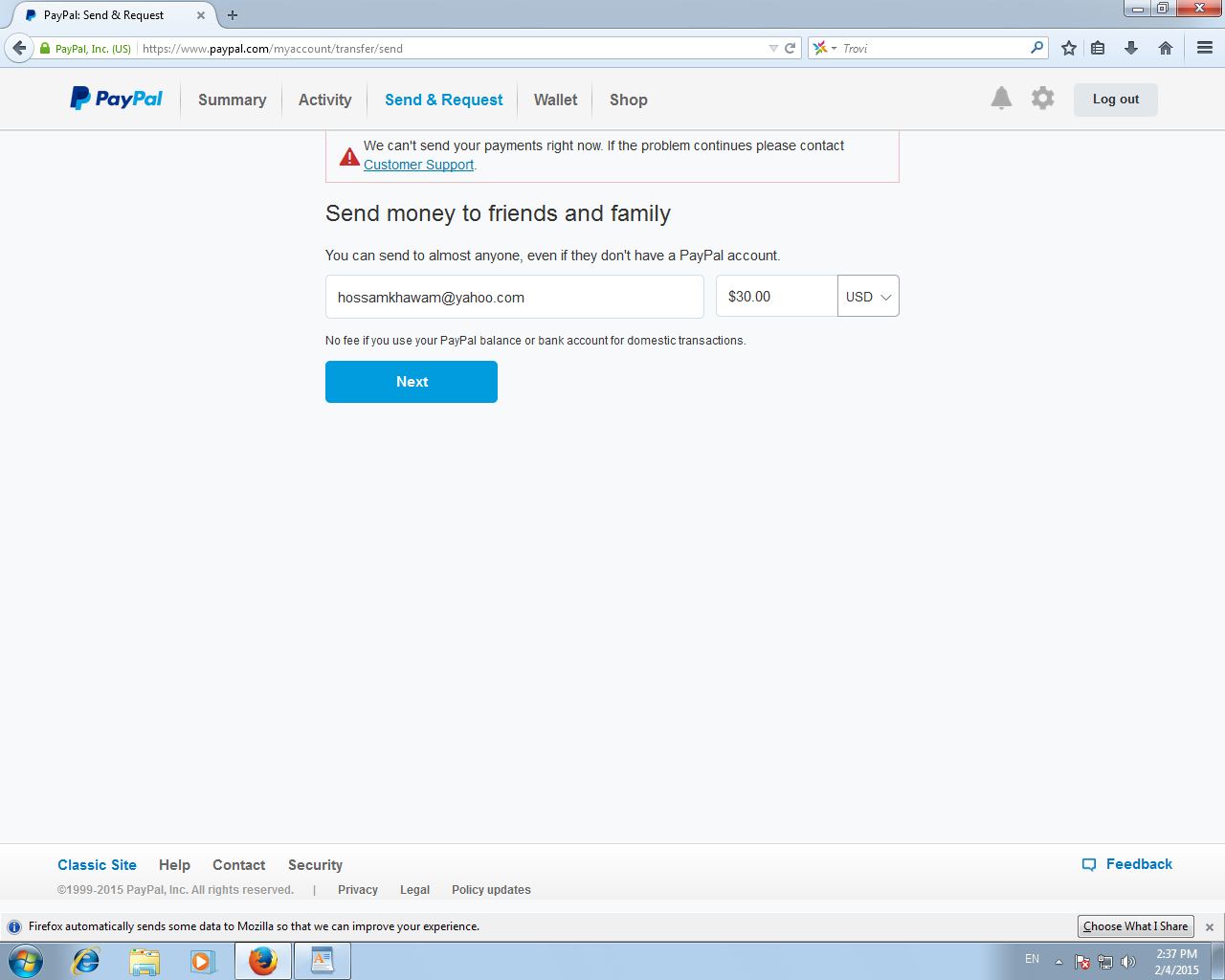Click the $30.00 amount field
Image resolution: width=1225 pixels, height=980 pixels.
pyautogui.click(x=776, y=296)
